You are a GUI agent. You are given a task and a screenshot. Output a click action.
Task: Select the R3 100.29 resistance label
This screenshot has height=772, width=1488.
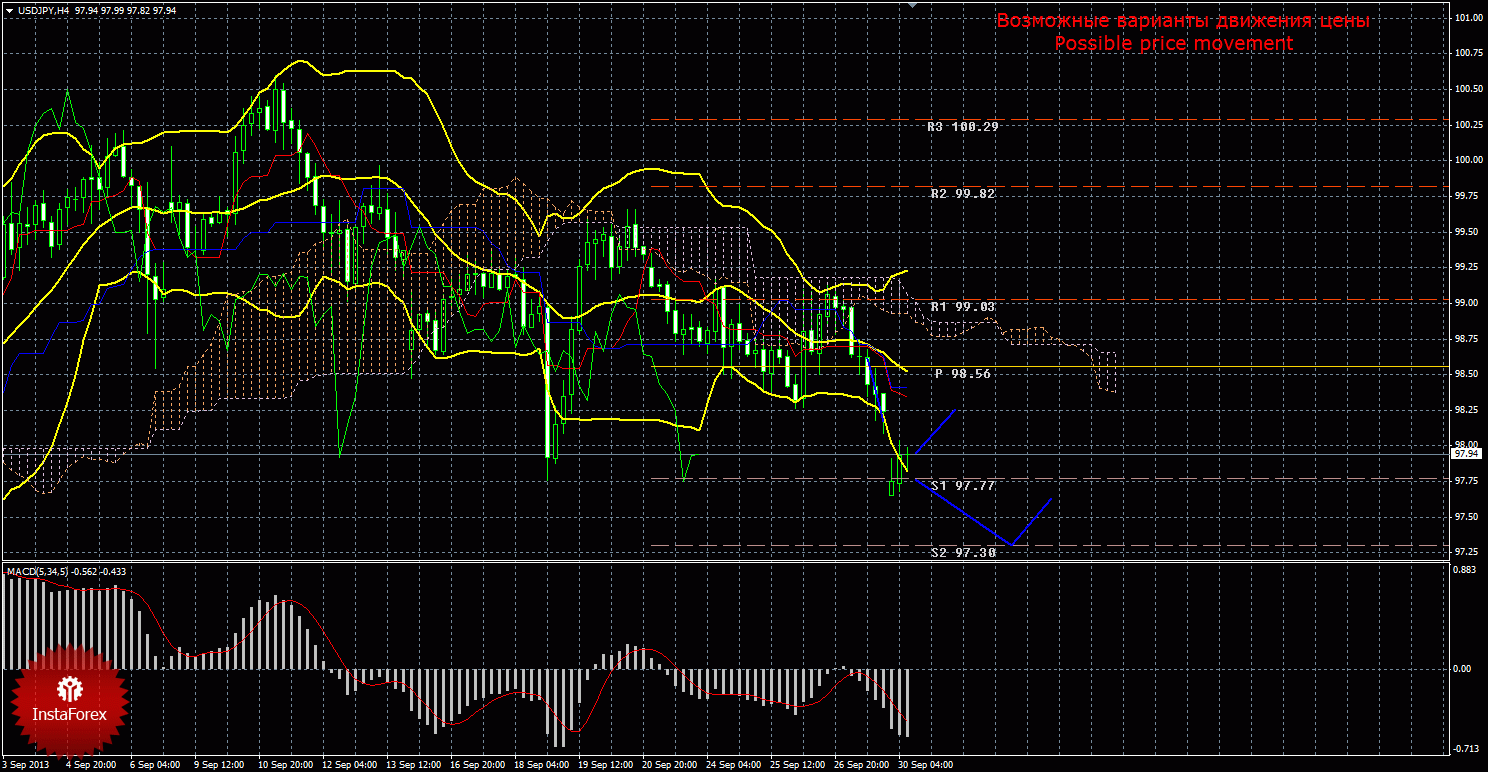coord(961,127)
